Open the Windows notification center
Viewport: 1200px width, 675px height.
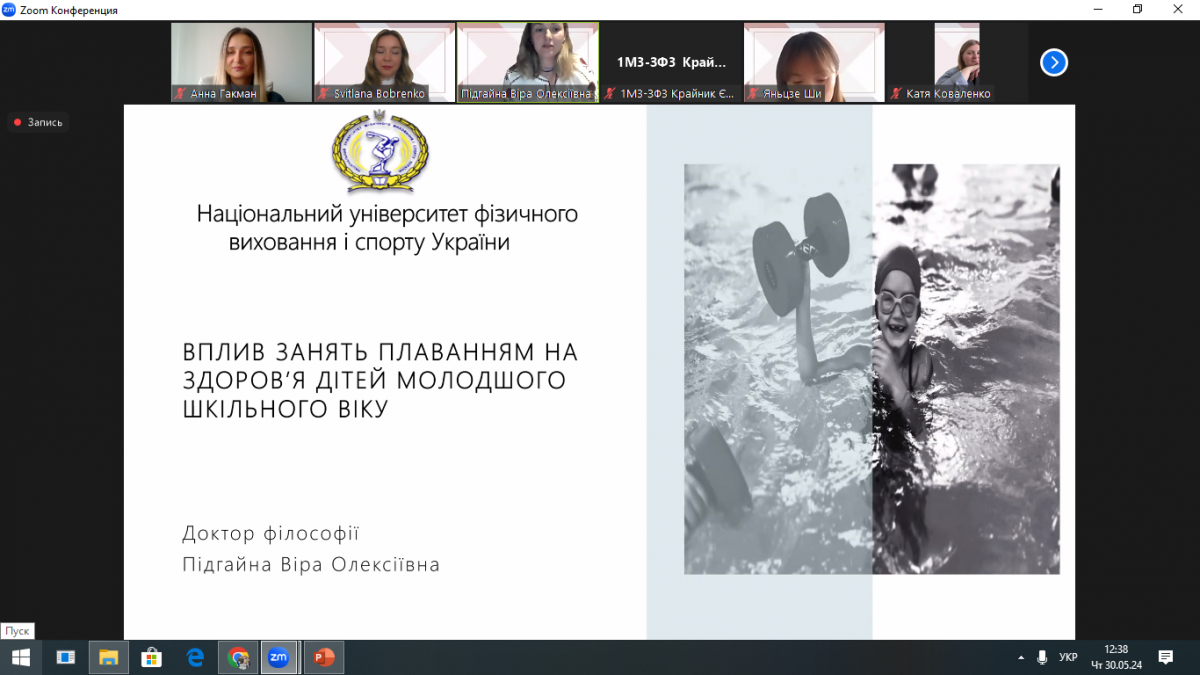(x=1165, y=657)
